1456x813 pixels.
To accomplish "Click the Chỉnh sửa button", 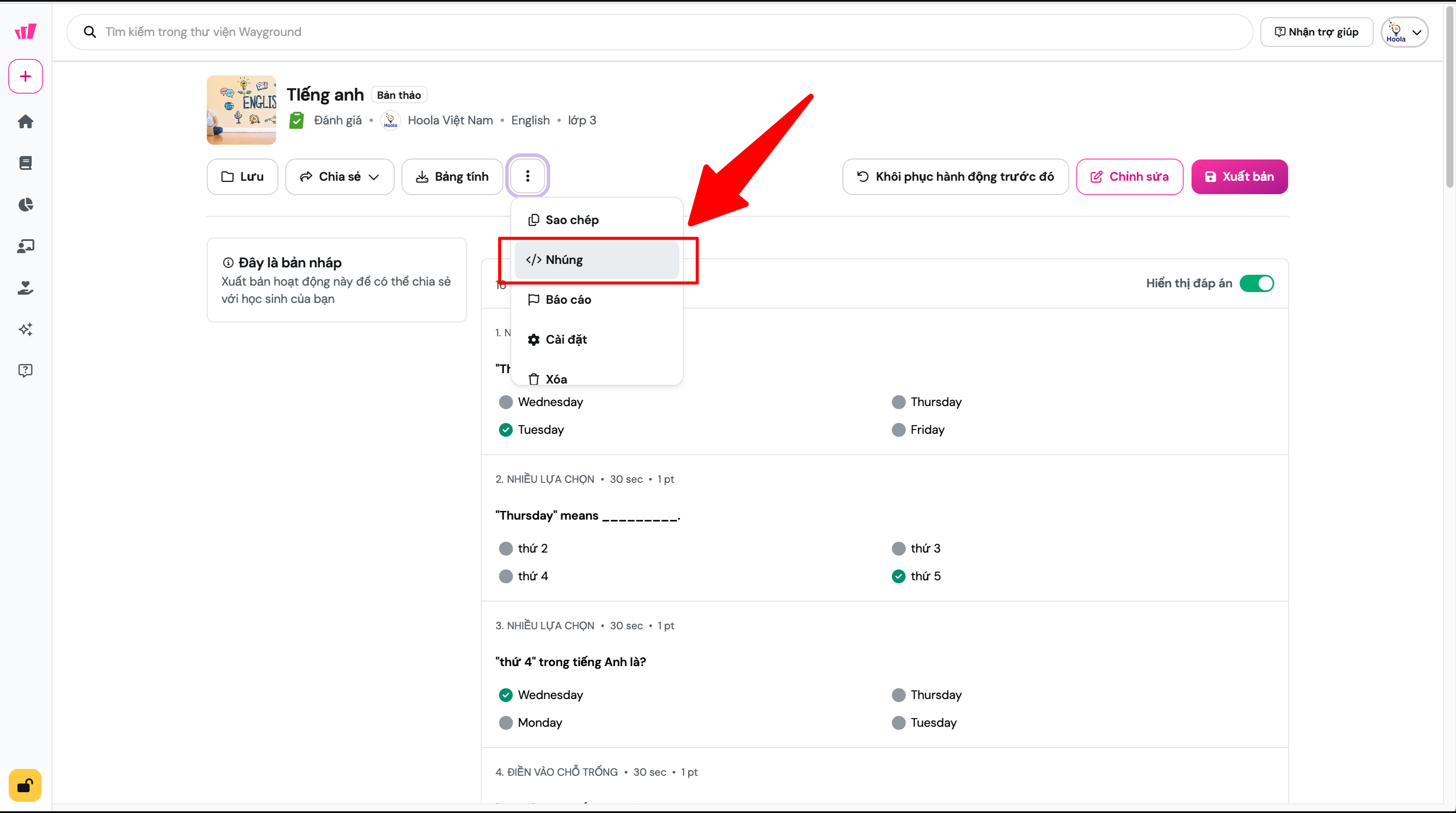I will click(1129, 177).
